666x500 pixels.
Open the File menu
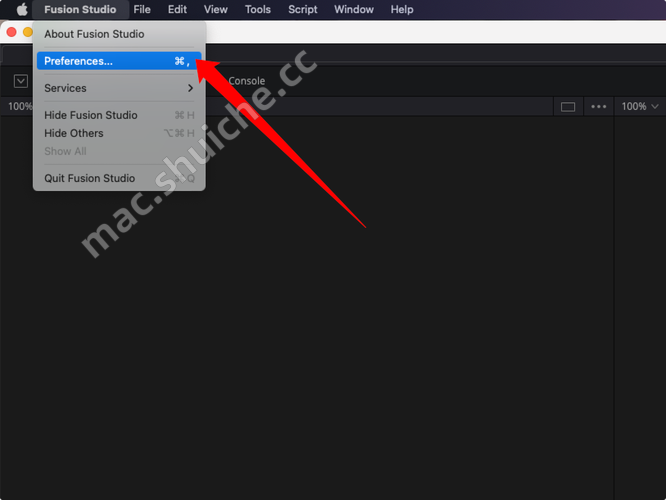pyautogui.click(x=142, y=9)
